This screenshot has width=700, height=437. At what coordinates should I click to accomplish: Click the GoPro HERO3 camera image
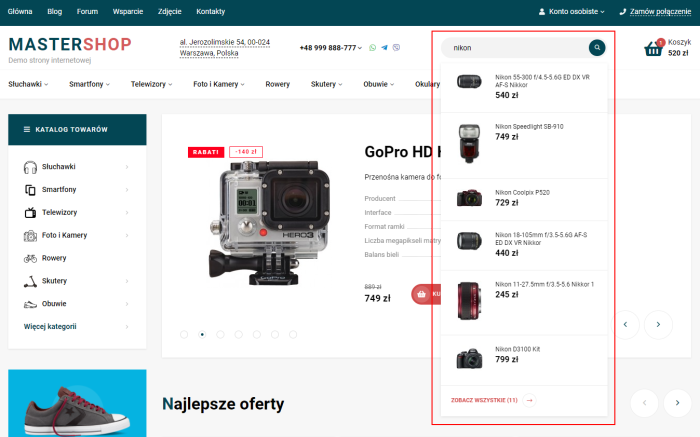click(x=269, y=223)
